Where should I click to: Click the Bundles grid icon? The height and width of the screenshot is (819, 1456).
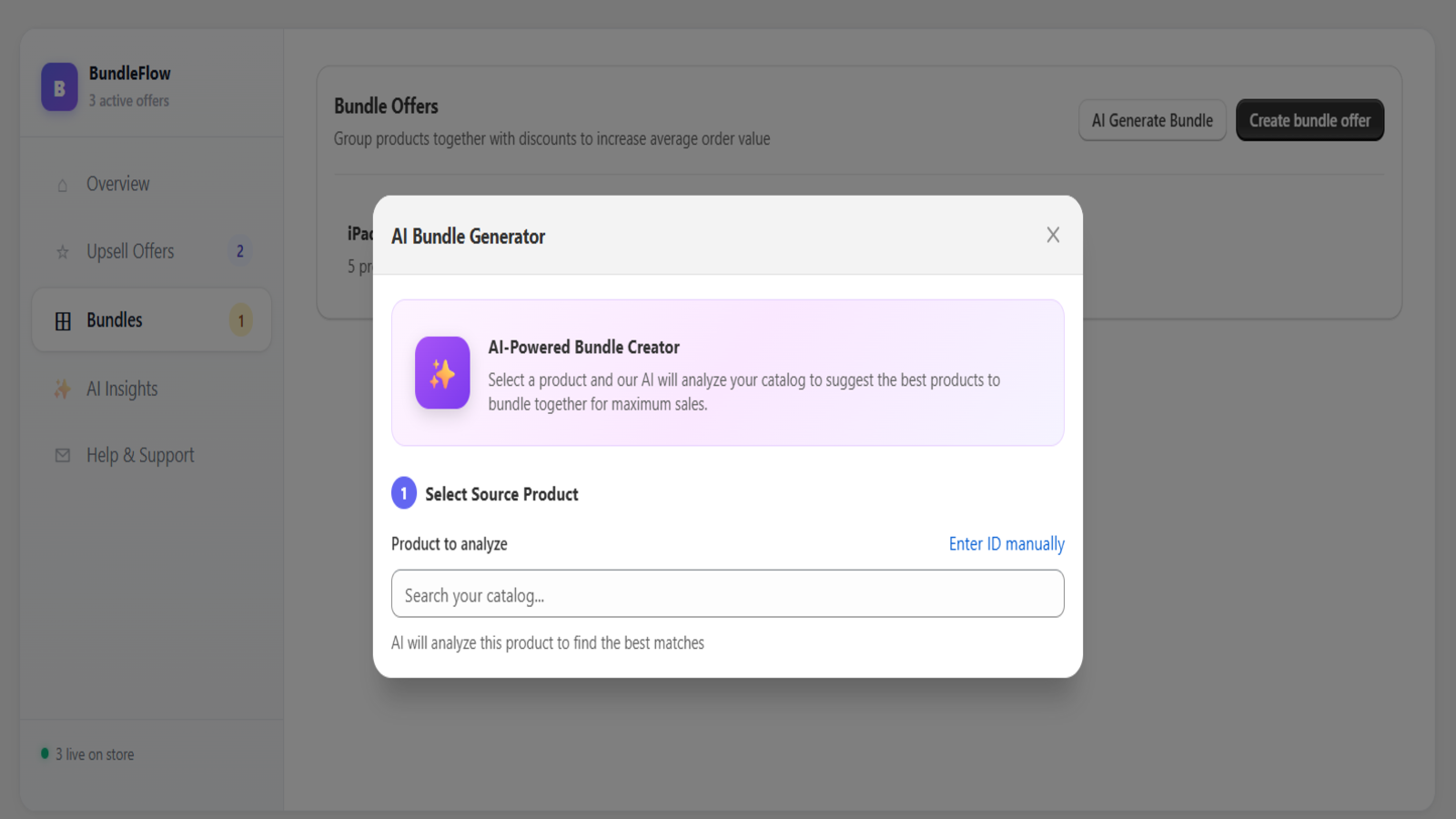(63, 321)
